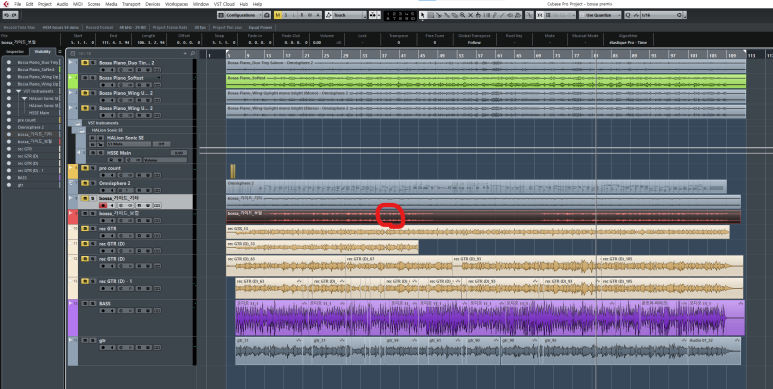Click the camera snapshot icon beside Configurations
This screenshot has height=389, width=773.
[267, 15]
